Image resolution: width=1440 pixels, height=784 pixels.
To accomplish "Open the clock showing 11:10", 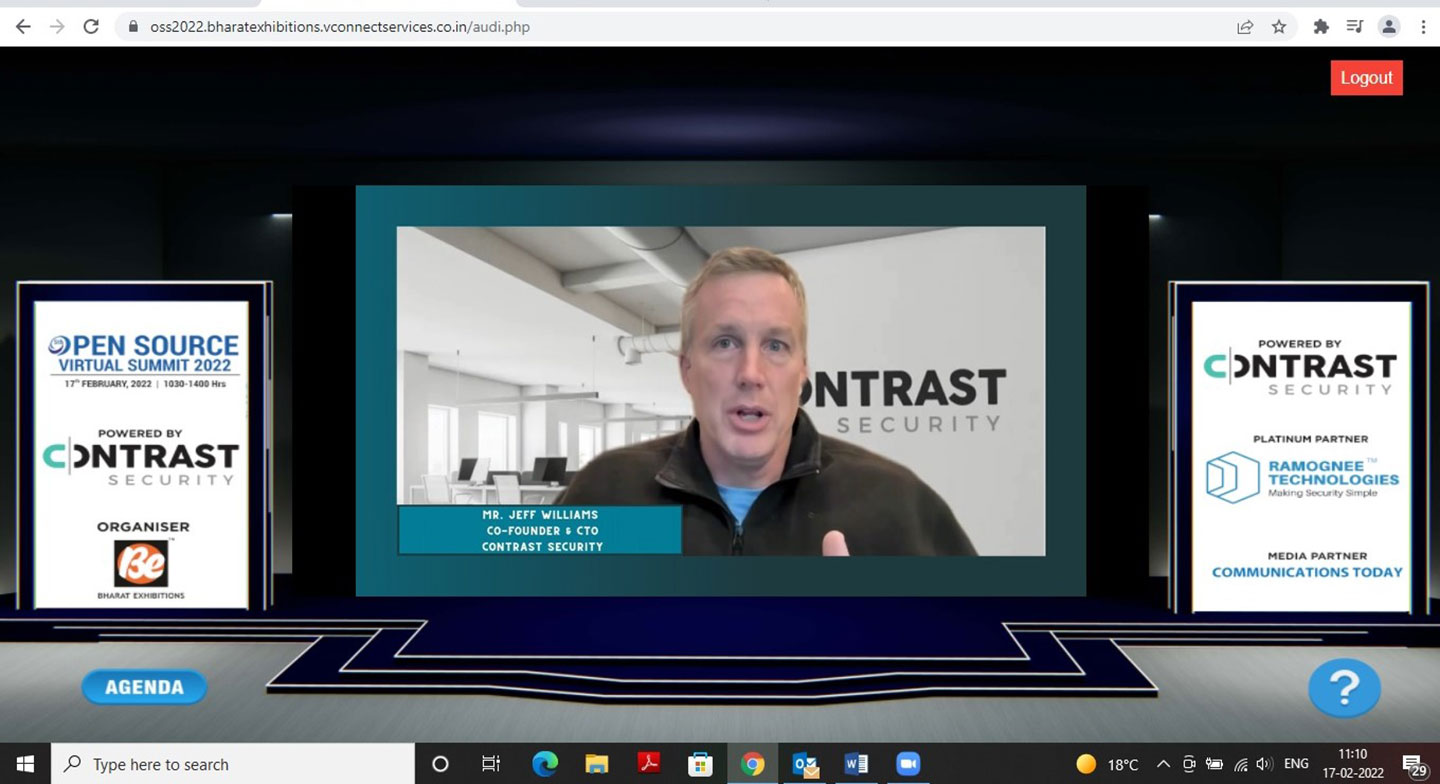I will click(x=1353, y=764).
